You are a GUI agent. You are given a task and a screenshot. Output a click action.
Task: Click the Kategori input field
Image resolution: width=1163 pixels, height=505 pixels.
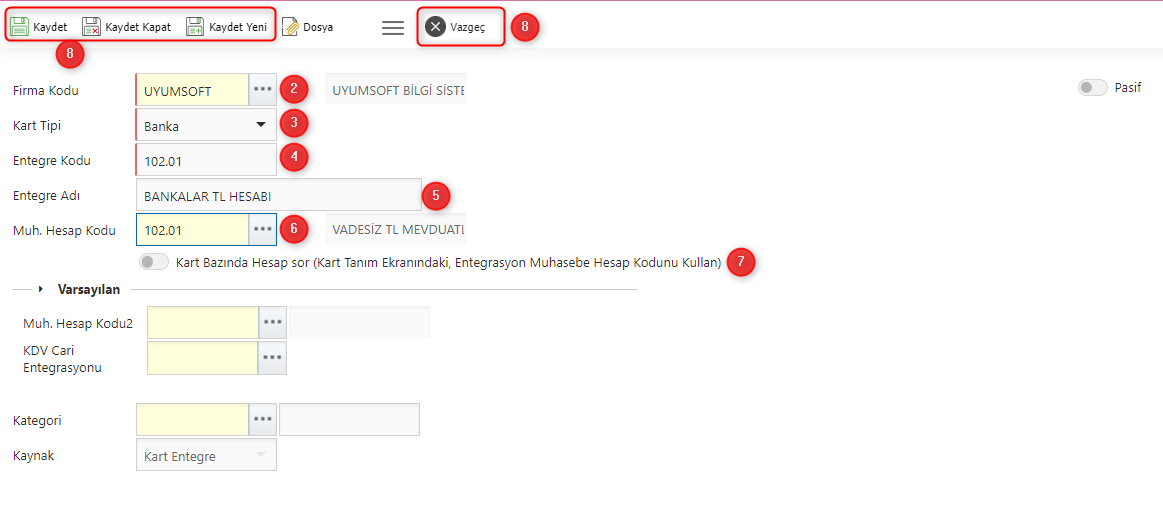click(x=192, y=420)
